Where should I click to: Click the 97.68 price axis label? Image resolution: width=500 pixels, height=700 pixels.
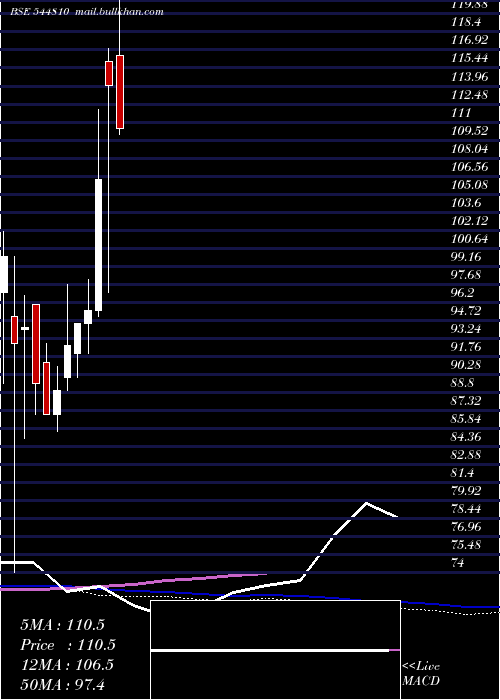click(x=466, y=275)
